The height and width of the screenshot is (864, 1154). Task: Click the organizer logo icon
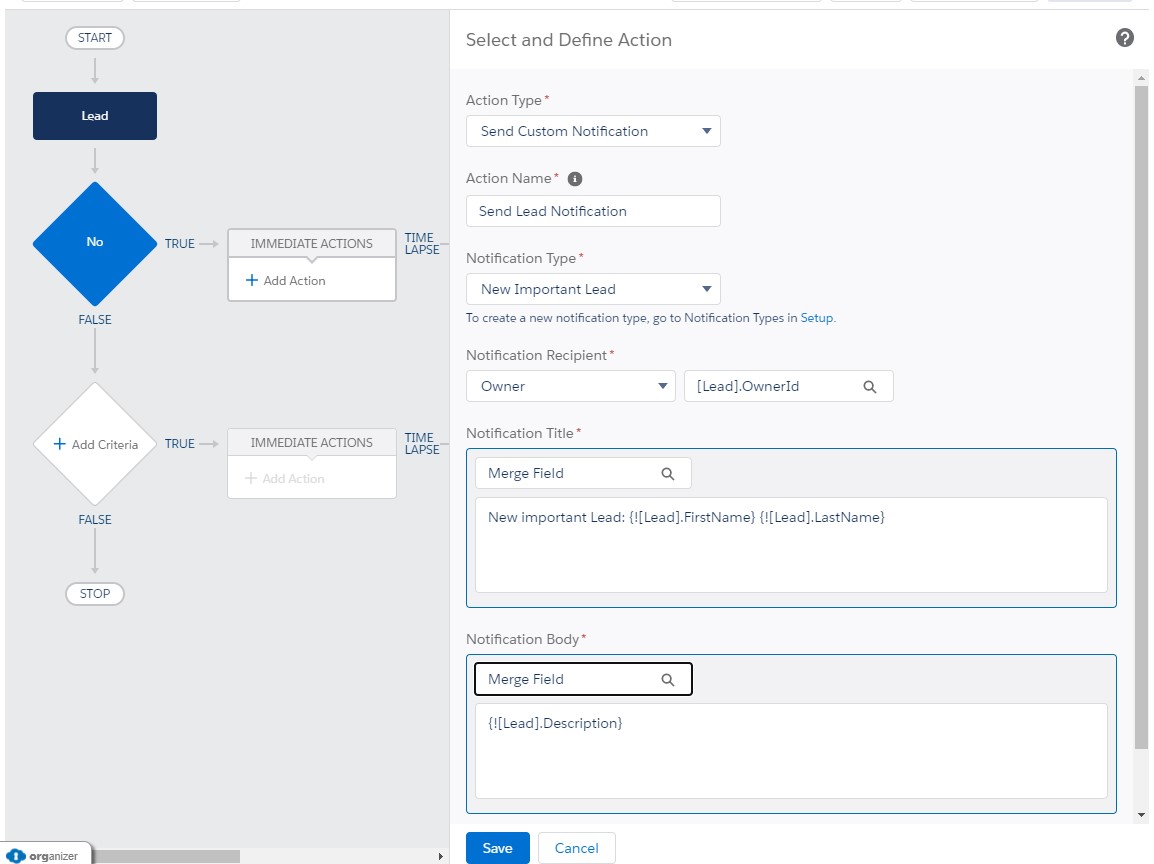pos(15,856)
